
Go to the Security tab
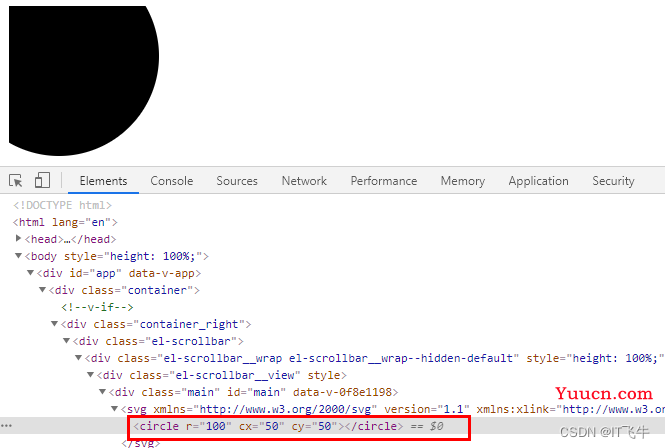613,181
